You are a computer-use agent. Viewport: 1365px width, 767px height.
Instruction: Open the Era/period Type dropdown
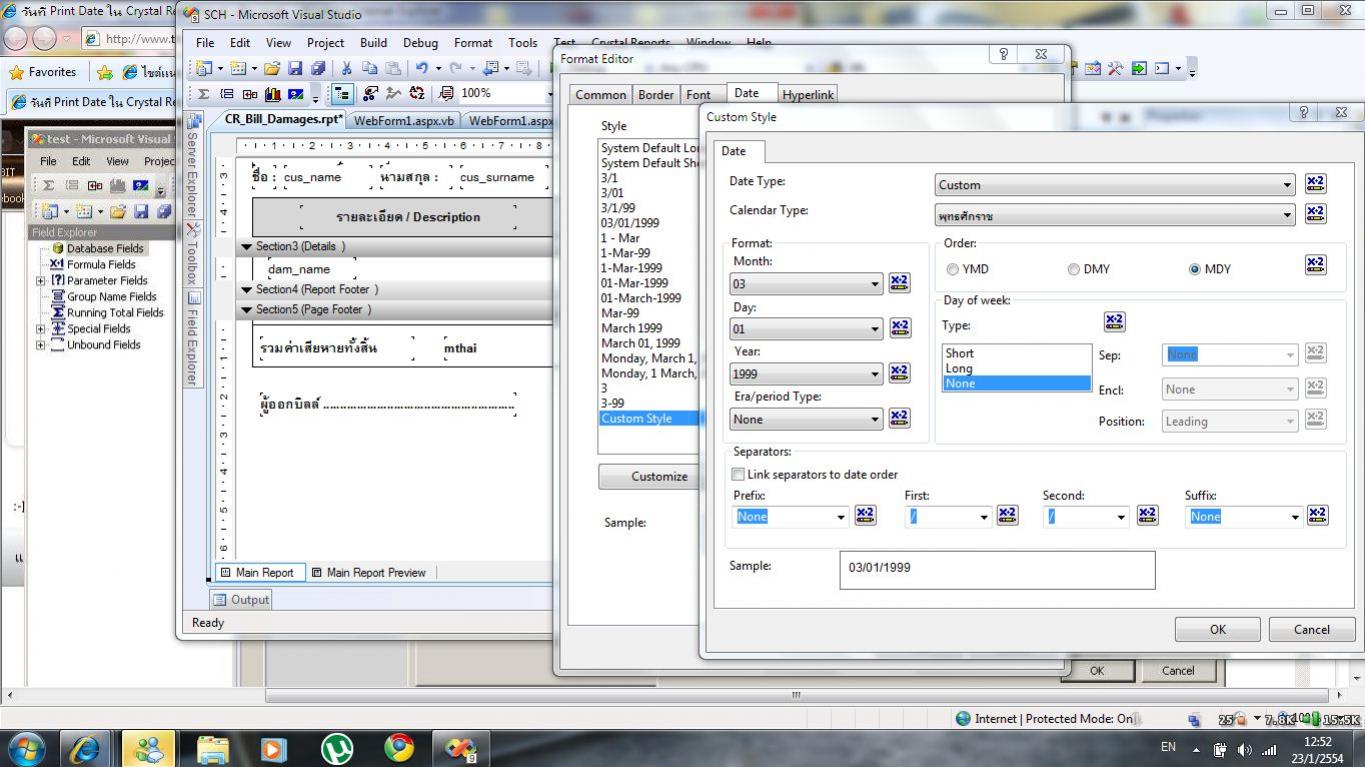875,419
